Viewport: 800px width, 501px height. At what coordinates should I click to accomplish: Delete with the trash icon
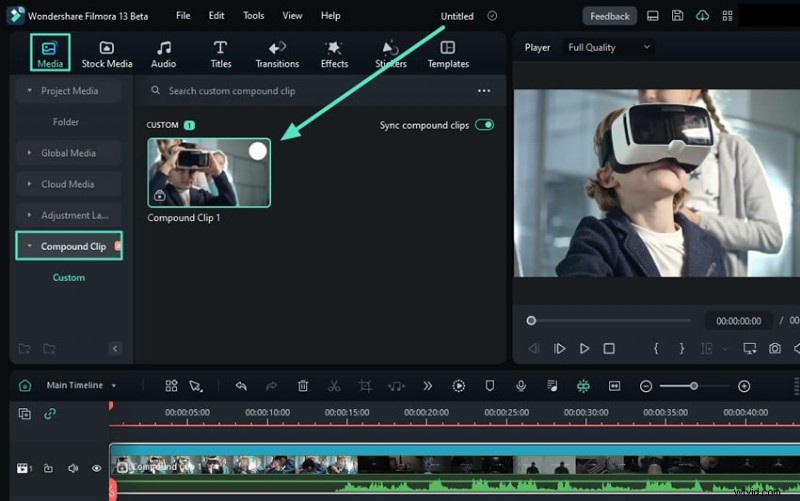[x=303, y=386]
